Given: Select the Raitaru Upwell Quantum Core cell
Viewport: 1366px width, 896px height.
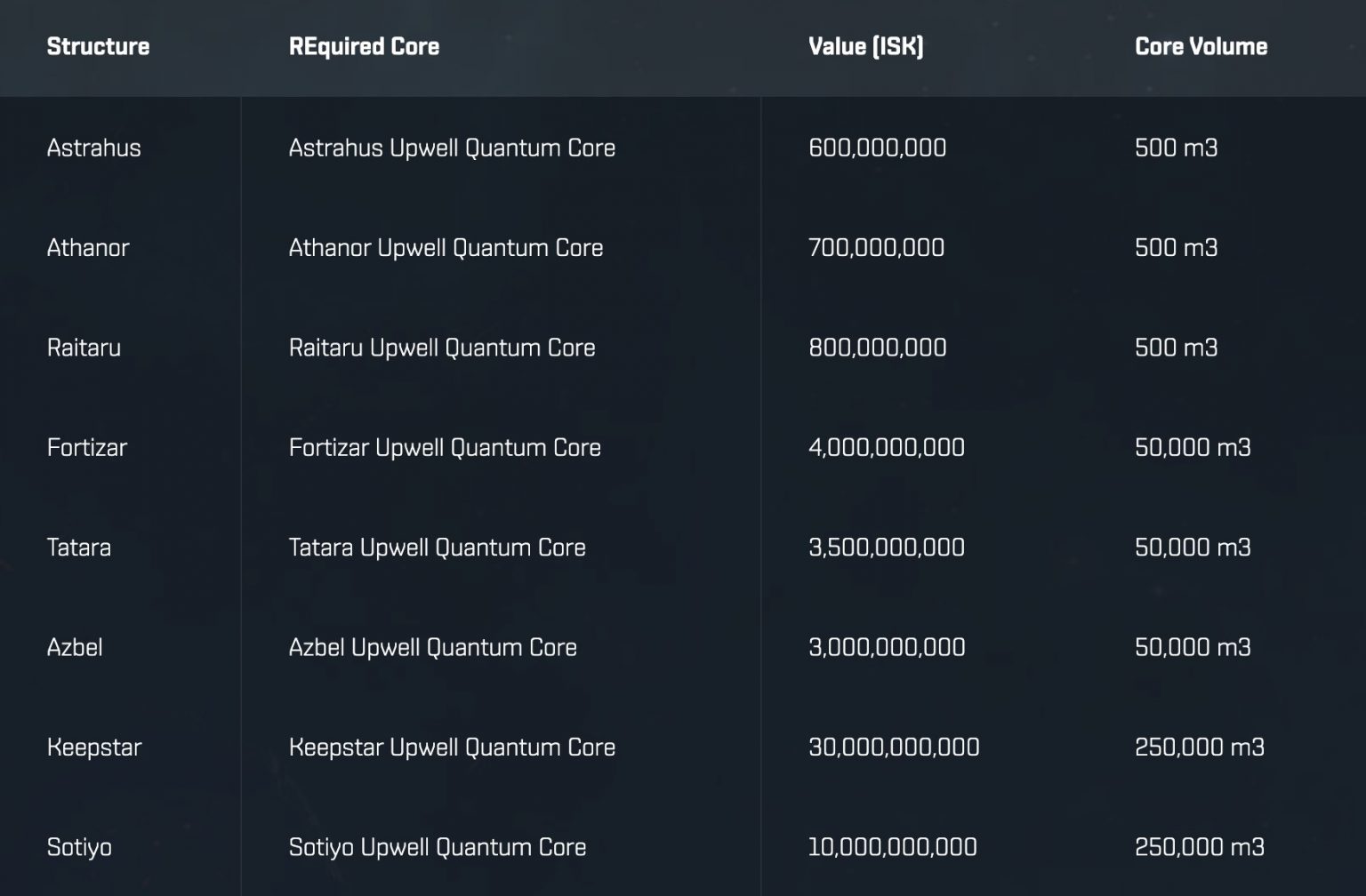Looking at the screenshot, I should coord(442,348).
